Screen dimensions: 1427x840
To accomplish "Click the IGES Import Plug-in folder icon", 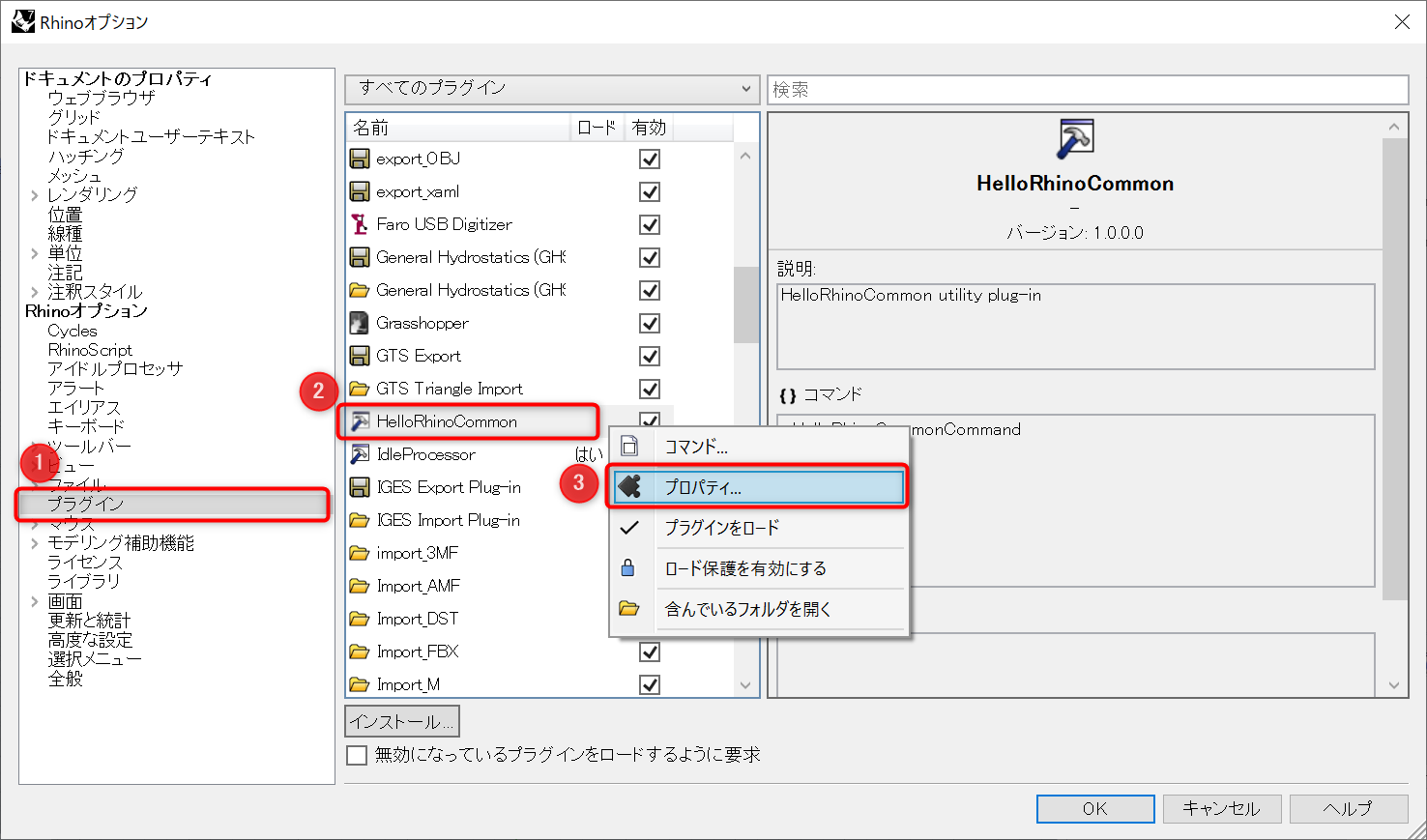I will click(360, 520).
